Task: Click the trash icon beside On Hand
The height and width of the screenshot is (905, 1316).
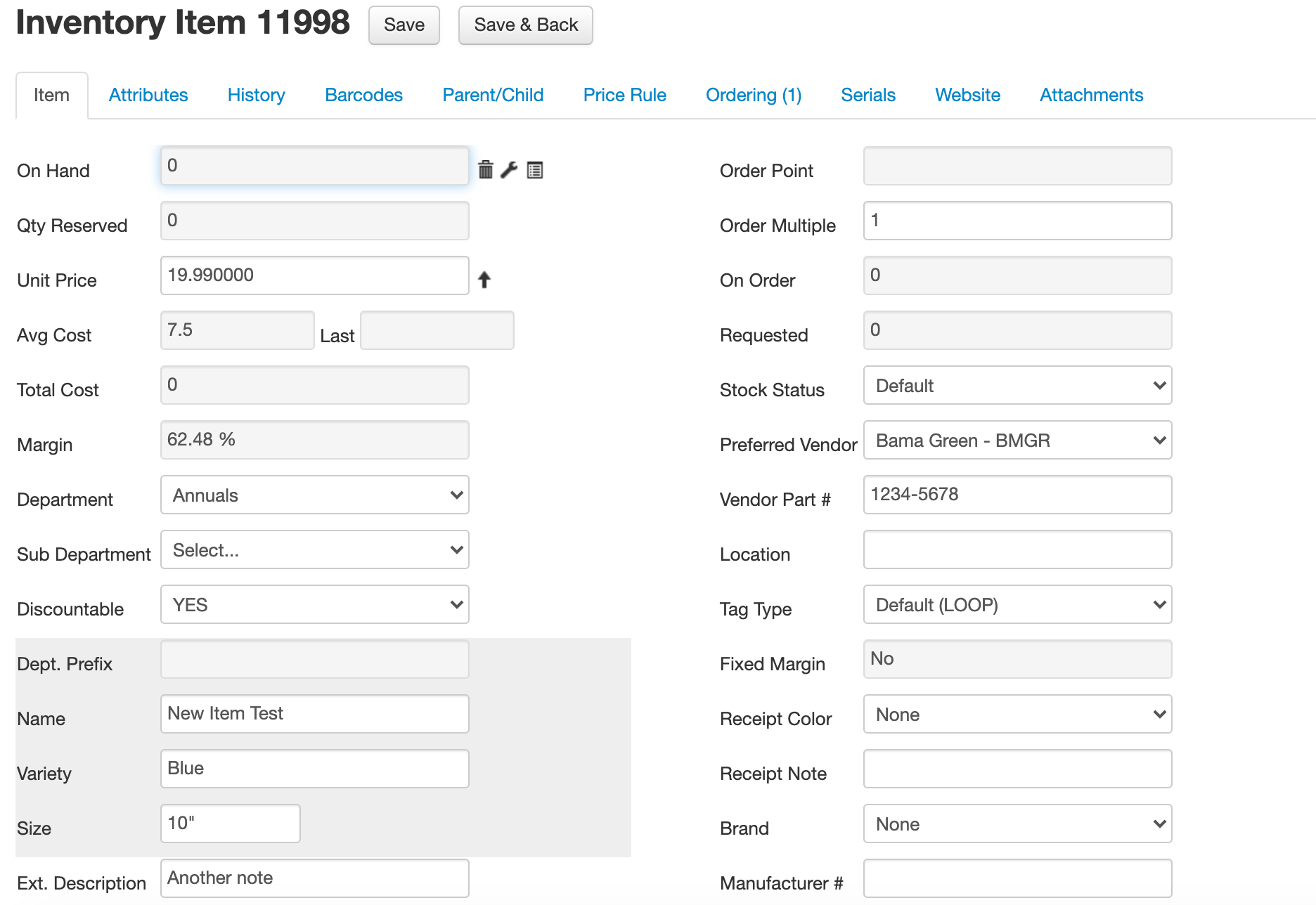Action: click(x=485, y=169)
